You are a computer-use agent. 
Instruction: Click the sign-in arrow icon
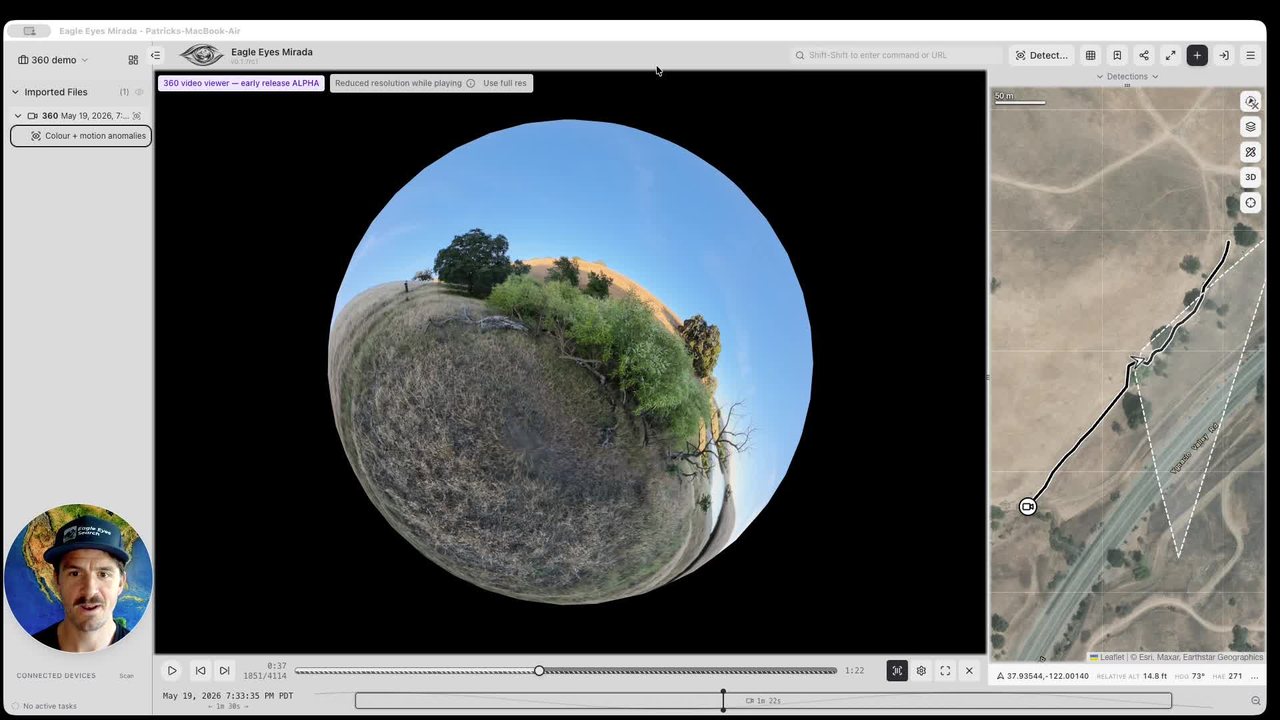coord(1223,55)
